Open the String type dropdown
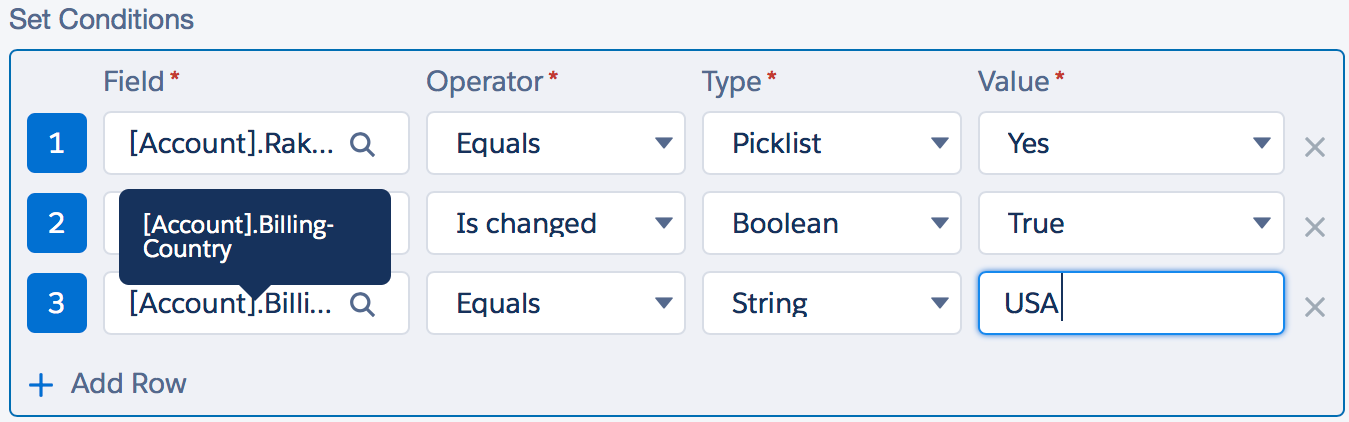Viewport: 1349px width, 422px height. tap(831, 303)
